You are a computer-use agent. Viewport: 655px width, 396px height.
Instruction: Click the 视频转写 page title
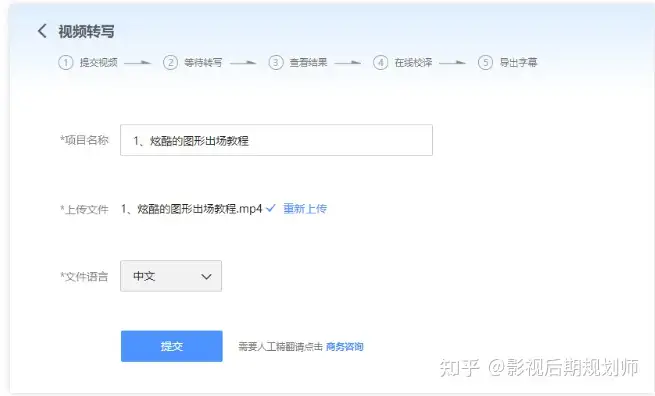click(86, 31)
